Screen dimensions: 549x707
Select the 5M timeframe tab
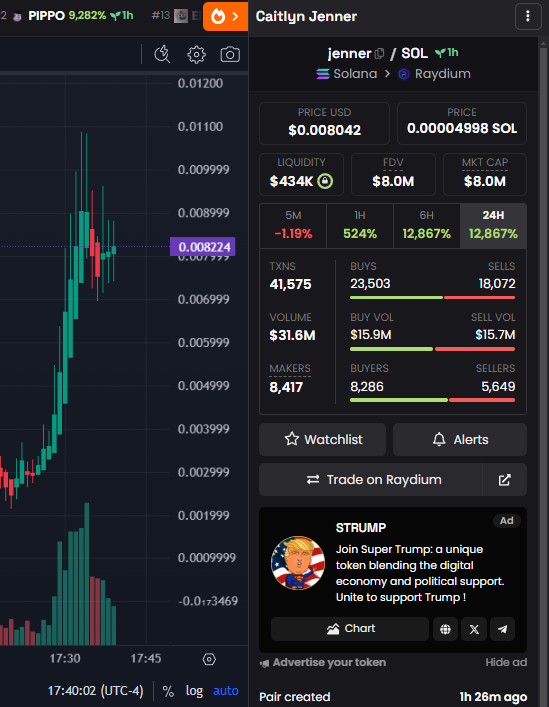(293, 225)
